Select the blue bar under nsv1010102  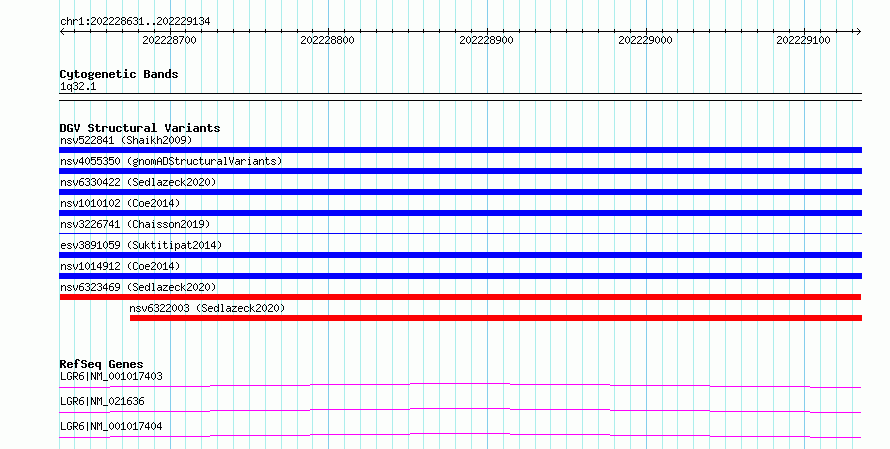(x=460, y=213)
